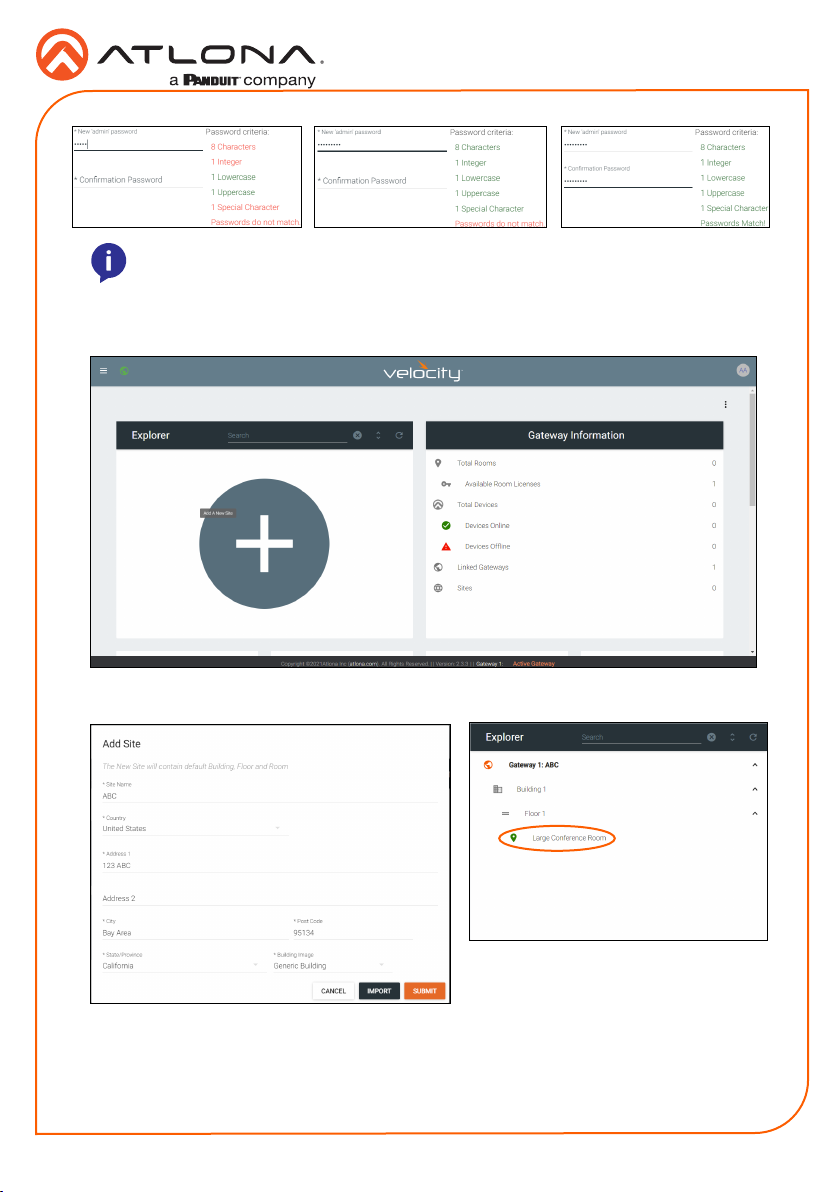Click the empty Address 2 field

[270, 899]
